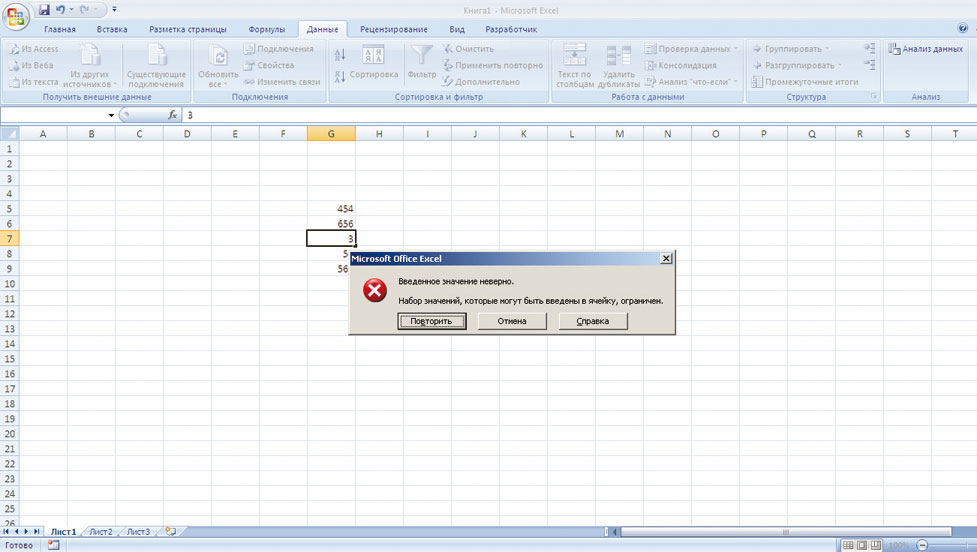Select column G header

(331, 133)
